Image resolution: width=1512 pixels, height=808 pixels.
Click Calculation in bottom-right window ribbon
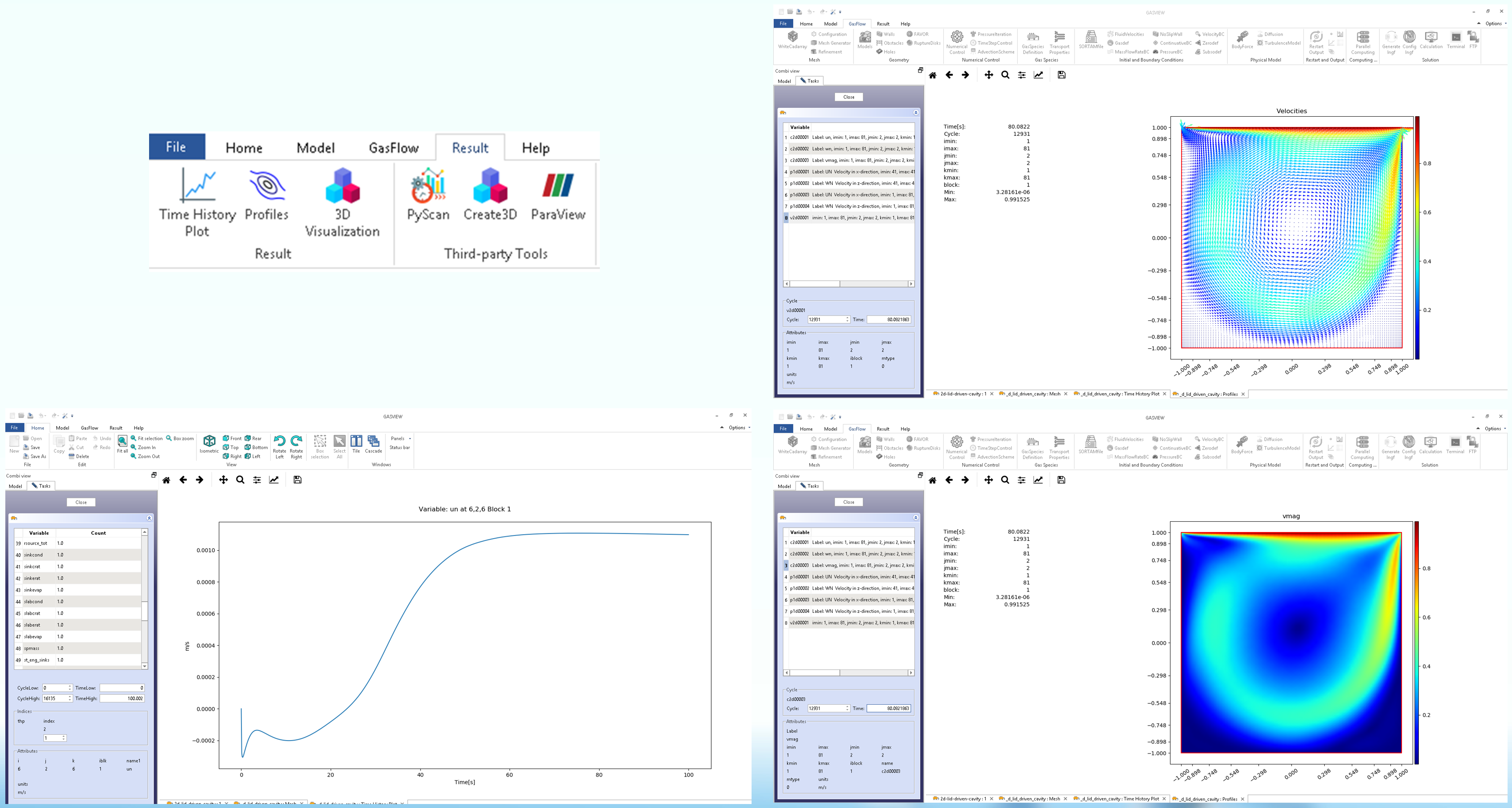pyautogui.click(x=1430, y=445)
